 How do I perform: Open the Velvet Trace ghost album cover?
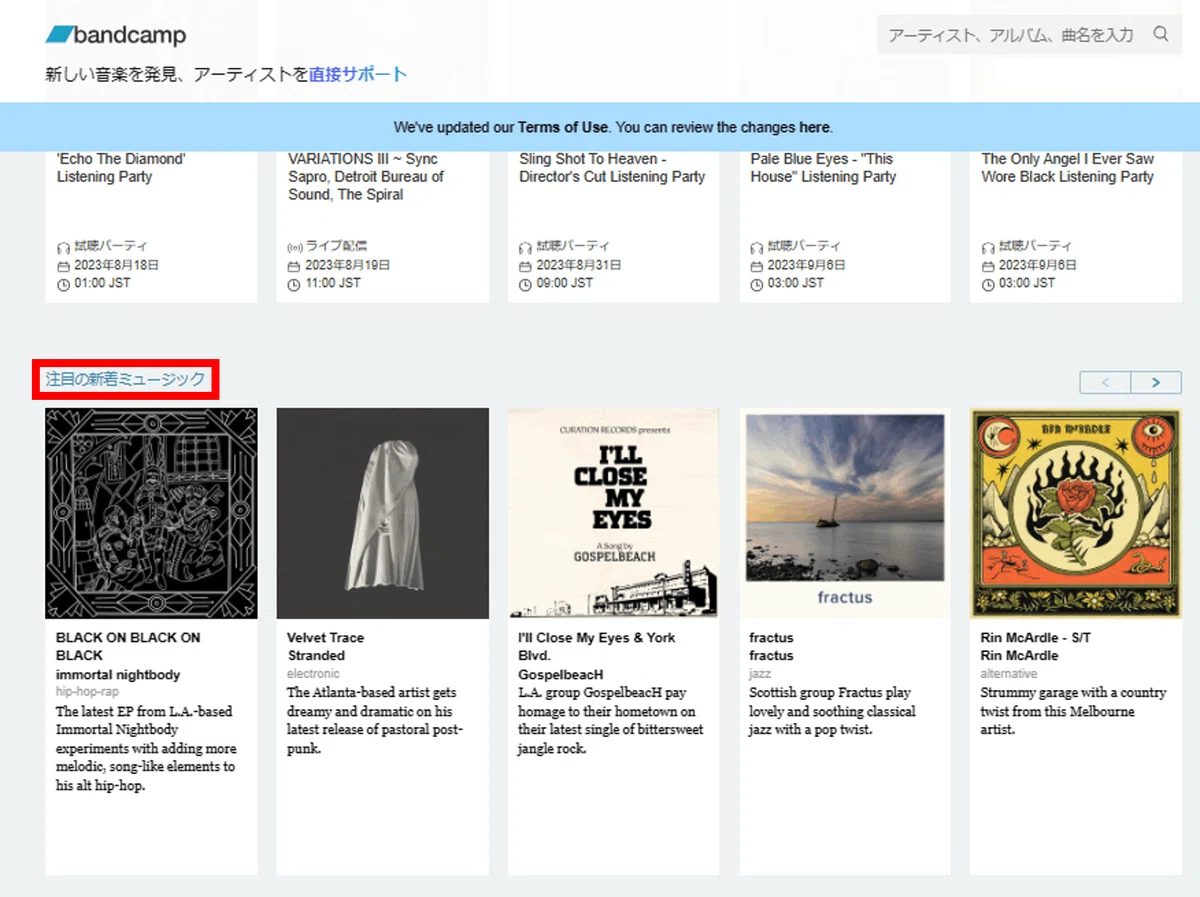[383, 513]
